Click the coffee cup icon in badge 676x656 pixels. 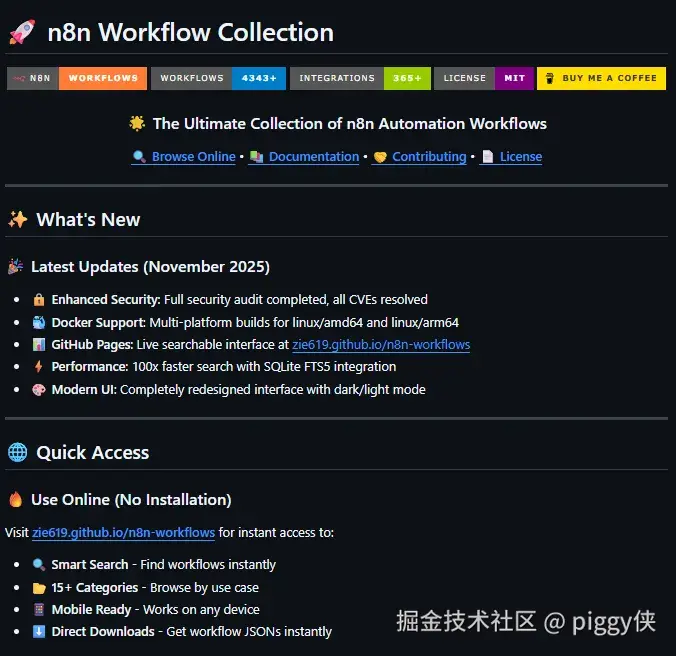(x=549, y=78)
